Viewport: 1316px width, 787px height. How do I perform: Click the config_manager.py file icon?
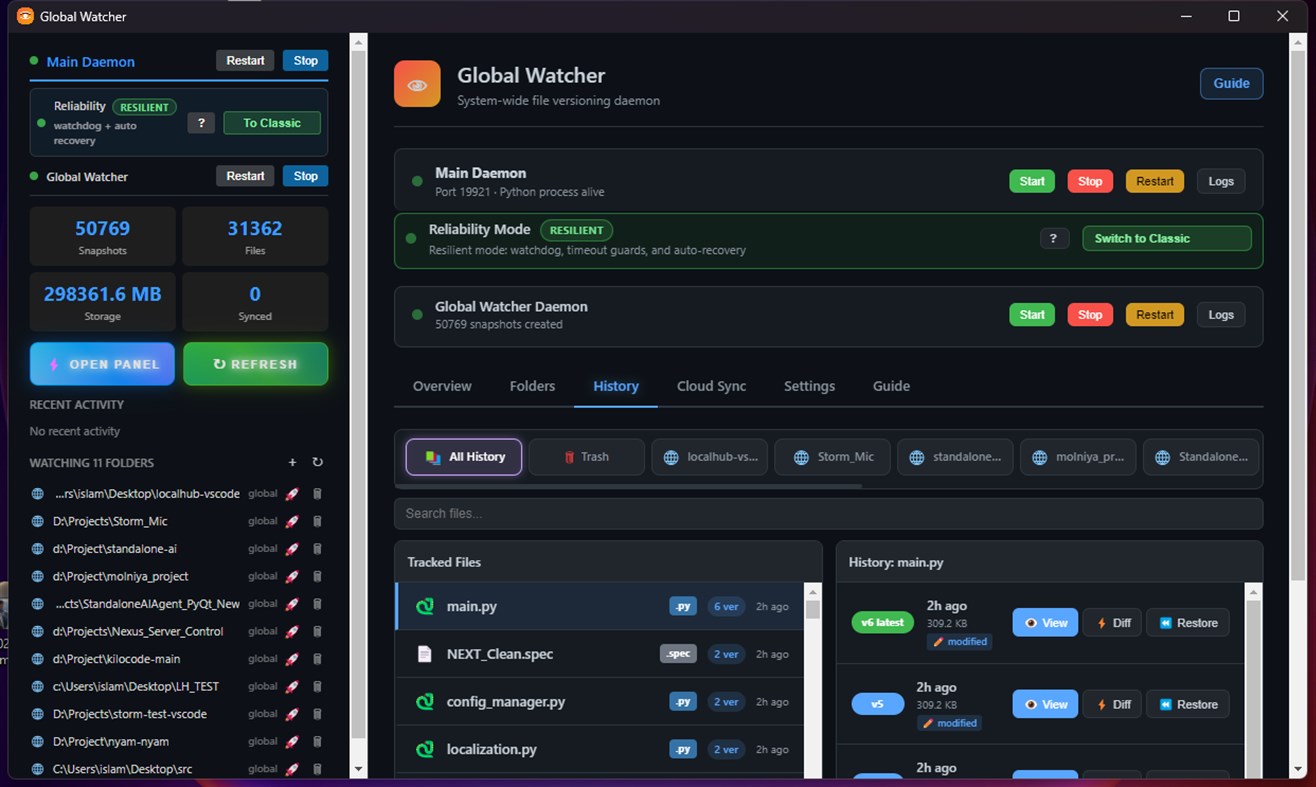(424, 702)
